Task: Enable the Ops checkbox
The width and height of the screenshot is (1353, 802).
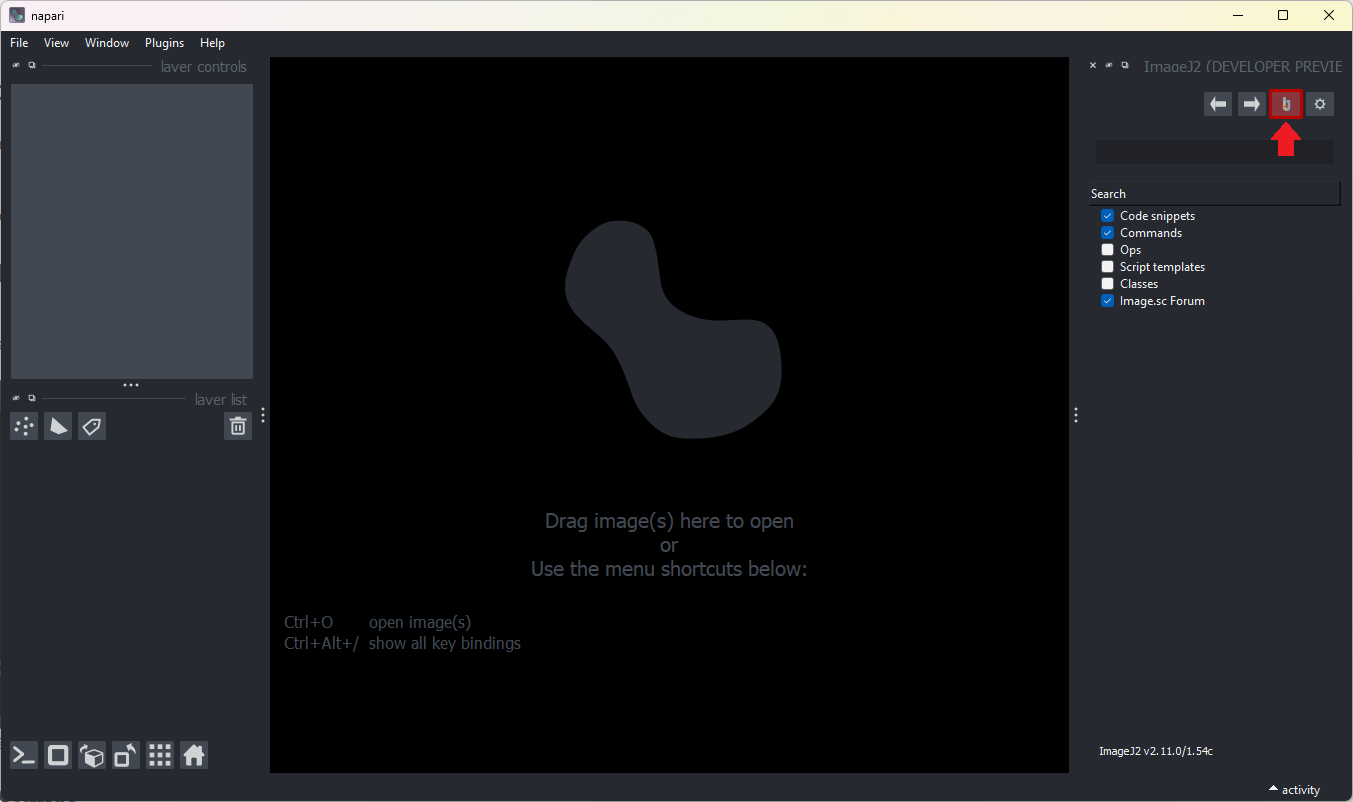Action: tap(1108, 250)
